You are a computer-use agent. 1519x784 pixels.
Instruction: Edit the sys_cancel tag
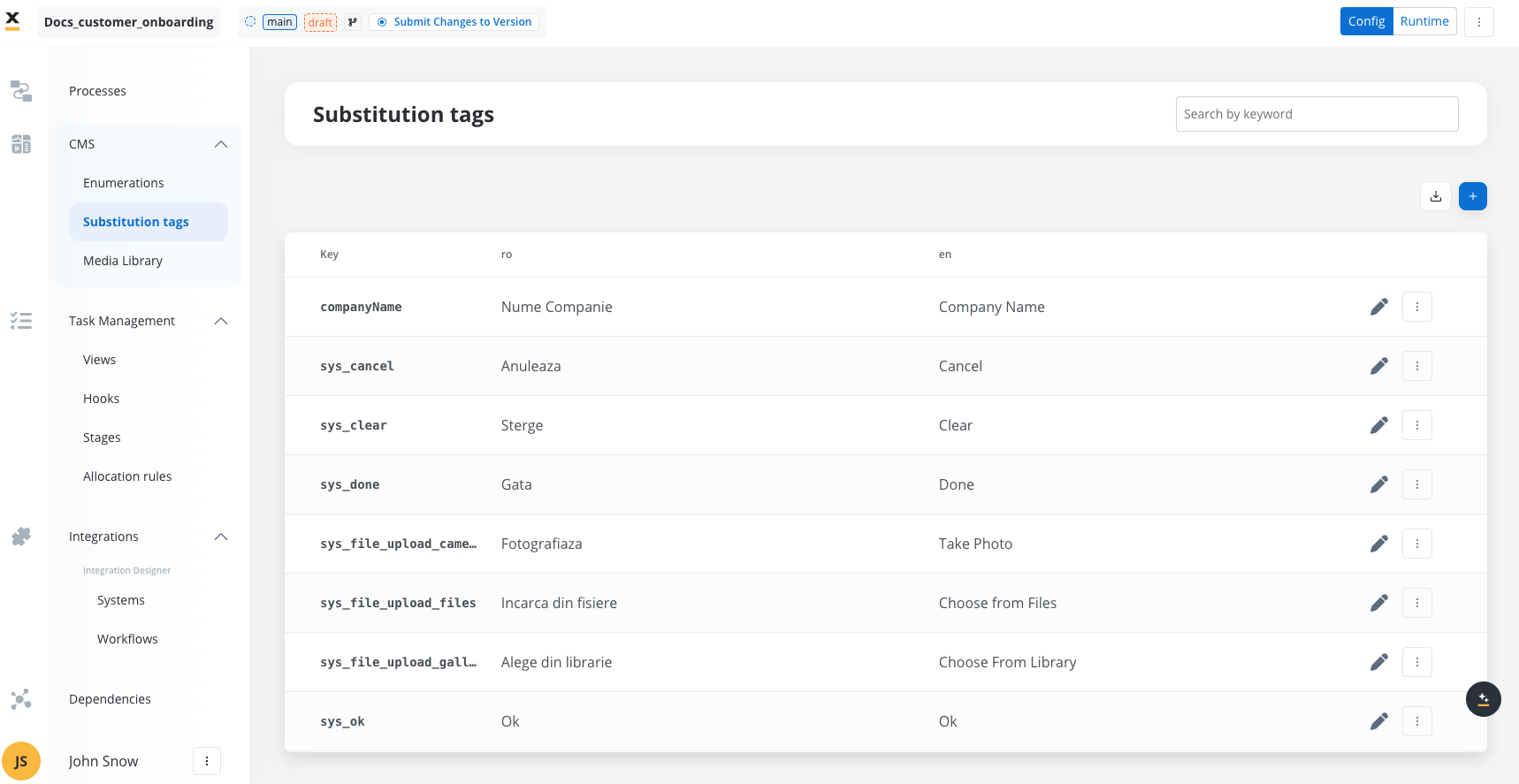coord(1379,366)
